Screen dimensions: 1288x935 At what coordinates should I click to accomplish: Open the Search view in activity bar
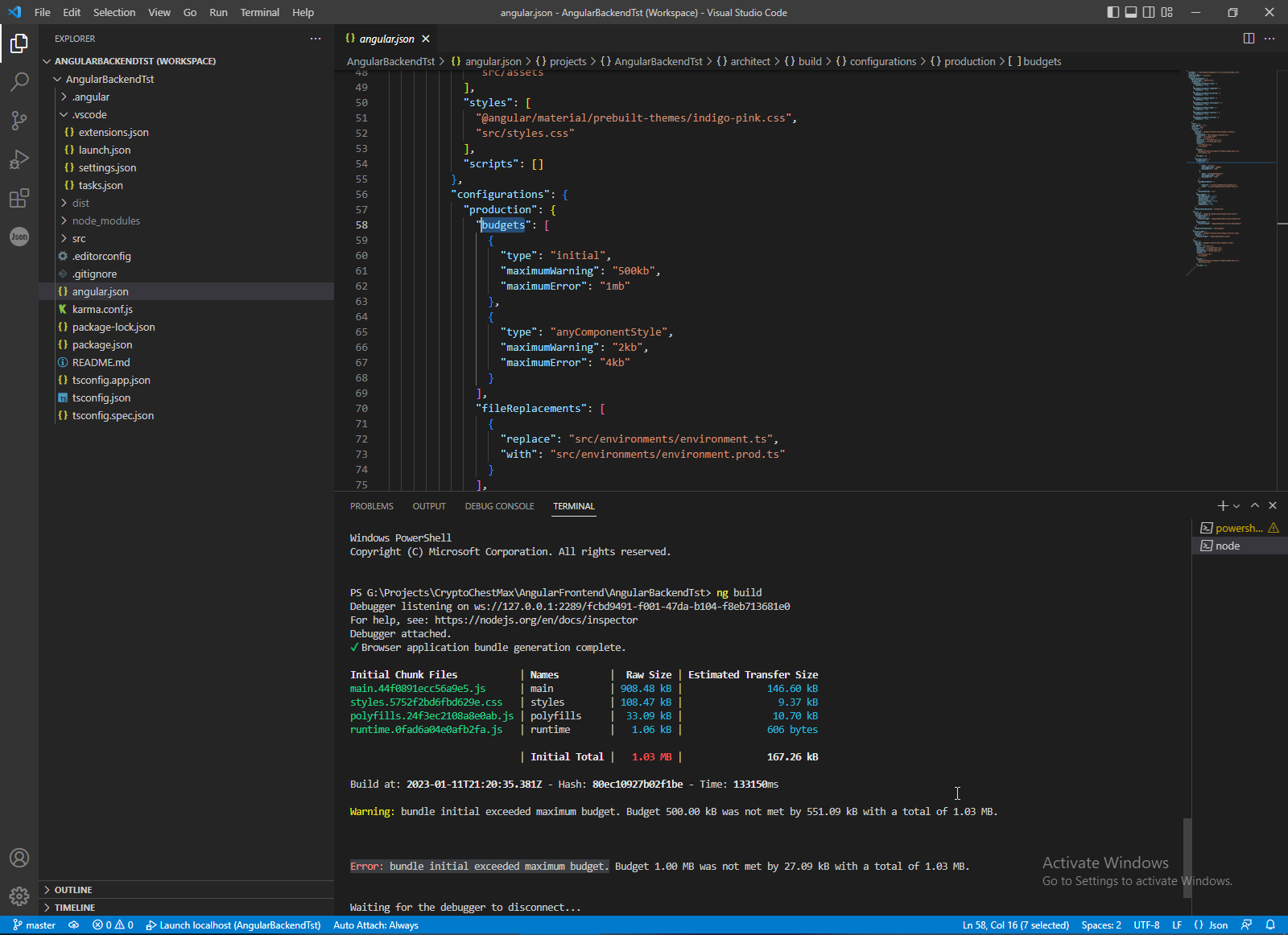click(19, 81)
